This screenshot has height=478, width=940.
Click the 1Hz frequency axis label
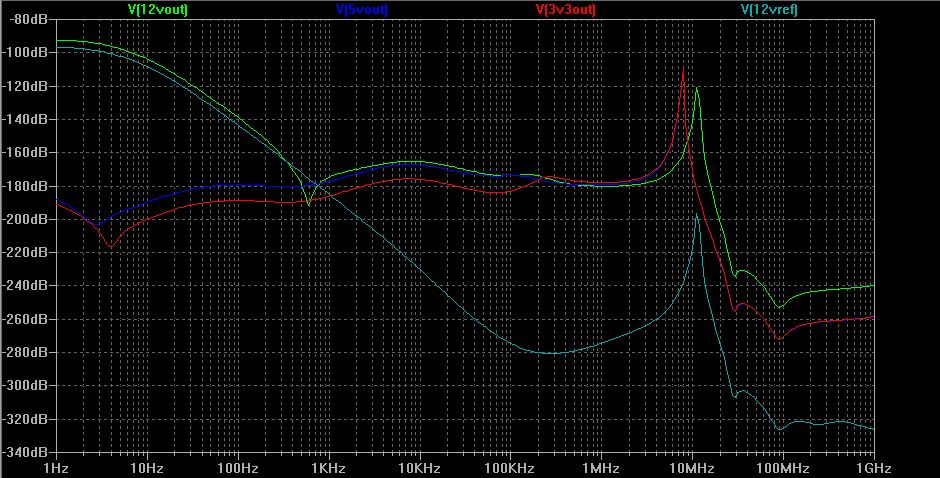(56, 468)
